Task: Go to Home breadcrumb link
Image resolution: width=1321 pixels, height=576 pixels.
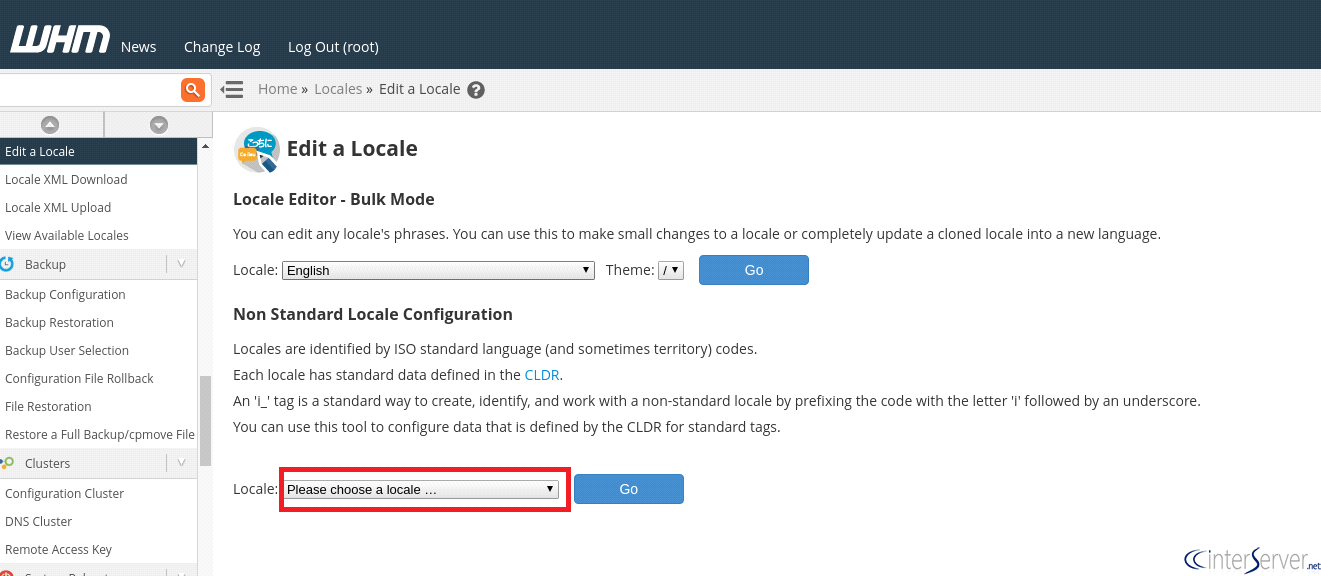Action: click(277, 89)
